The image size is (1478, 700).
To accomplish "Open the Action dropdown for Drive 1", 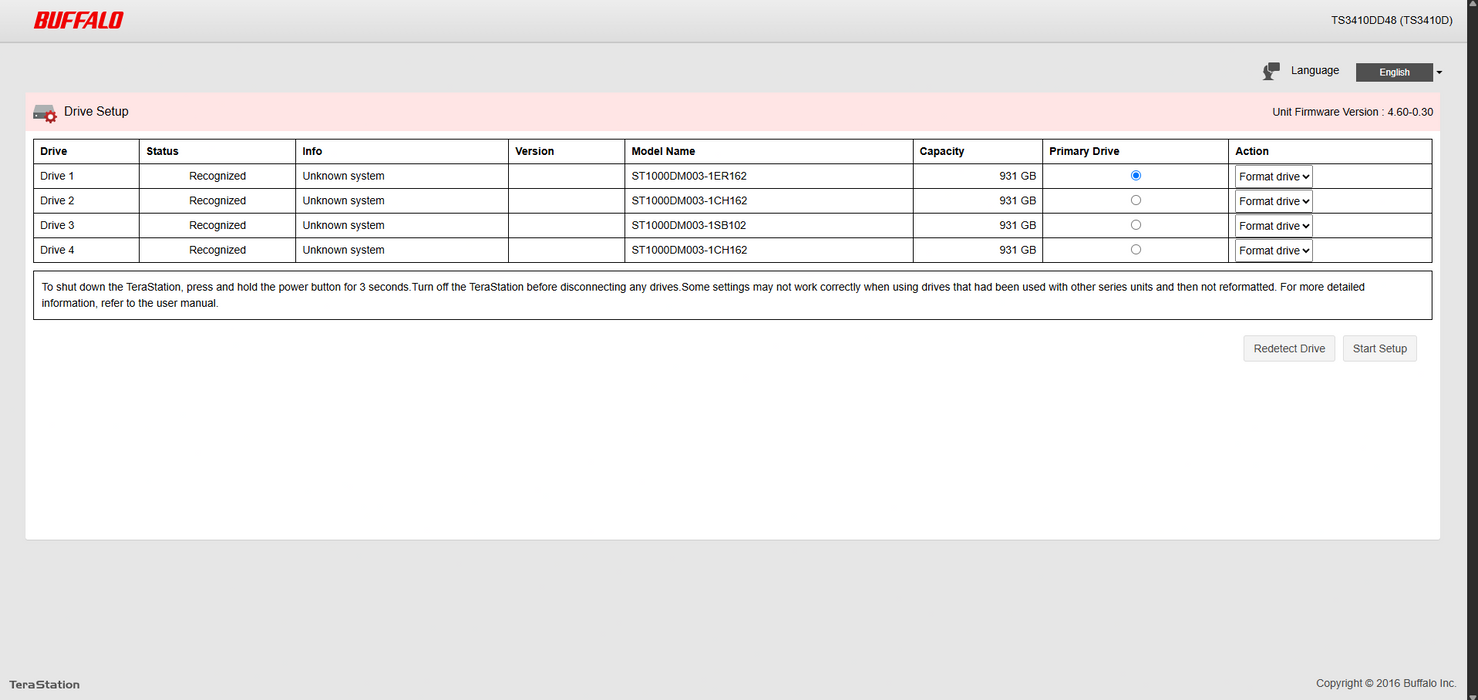I will pos(1273,176).
